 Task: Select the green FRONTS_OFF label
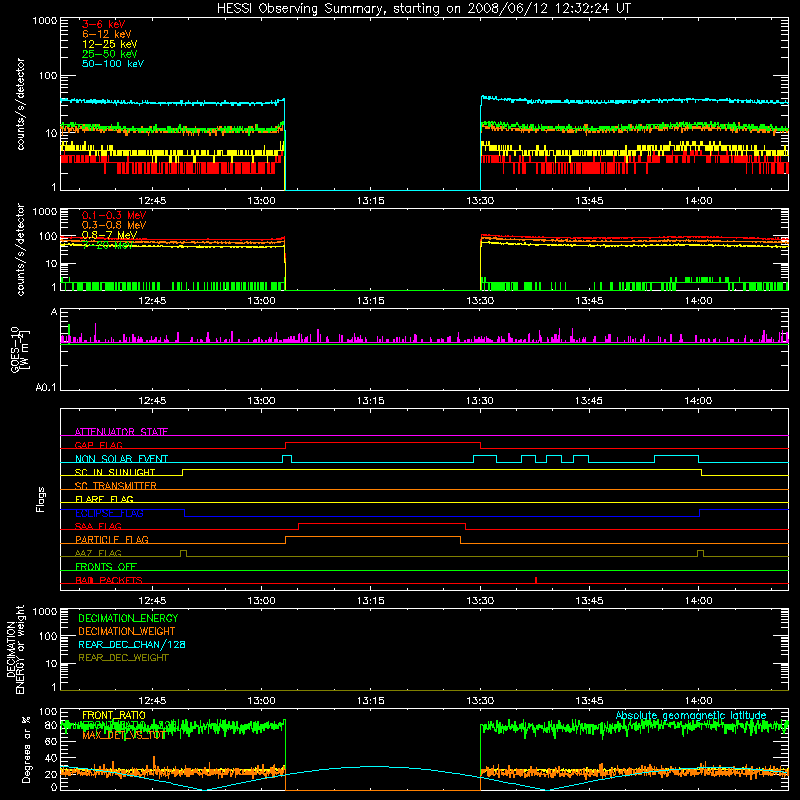[106, 566]
